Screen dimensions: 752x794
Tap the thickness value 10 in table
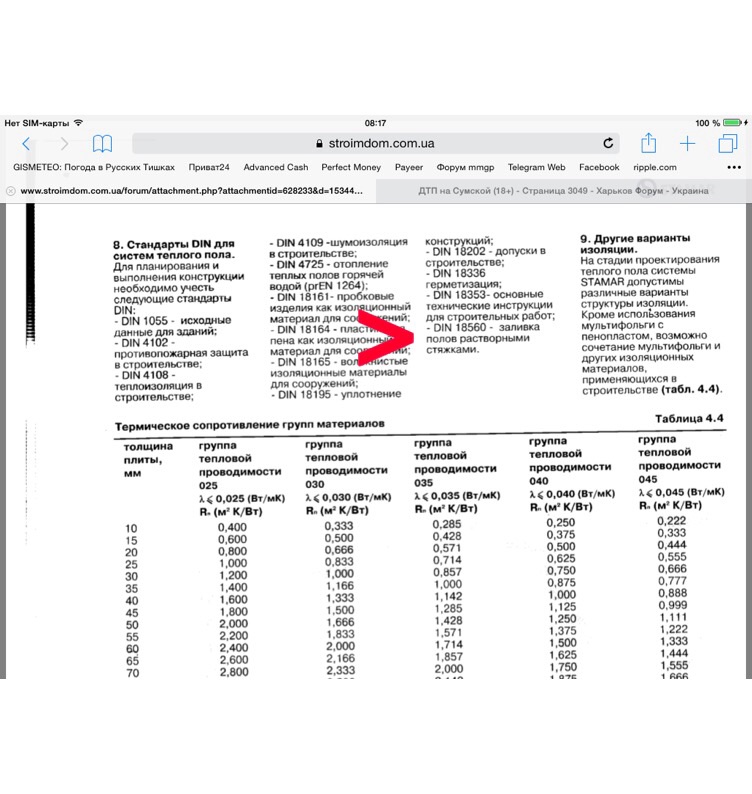coord(131,528)
